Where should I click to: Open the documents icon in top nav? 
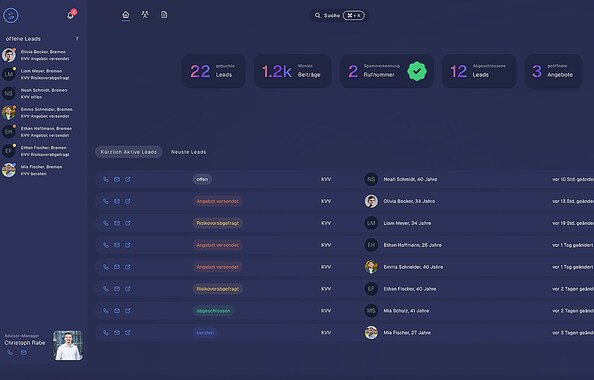pyautogui.click(x=164, y=15)
